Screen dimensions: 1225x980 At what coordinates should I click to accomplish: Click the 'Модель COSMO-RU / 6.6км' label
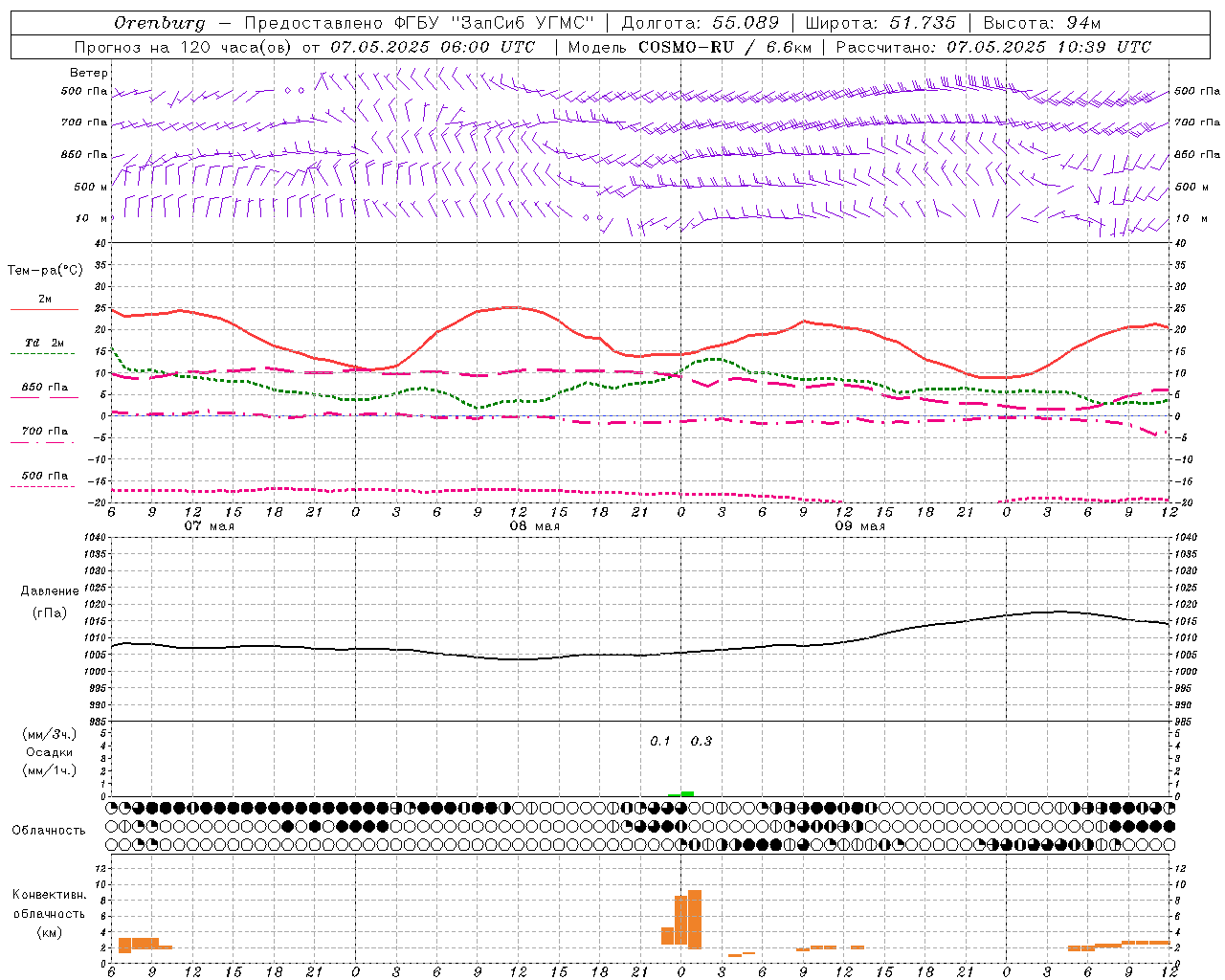(688, 47)
